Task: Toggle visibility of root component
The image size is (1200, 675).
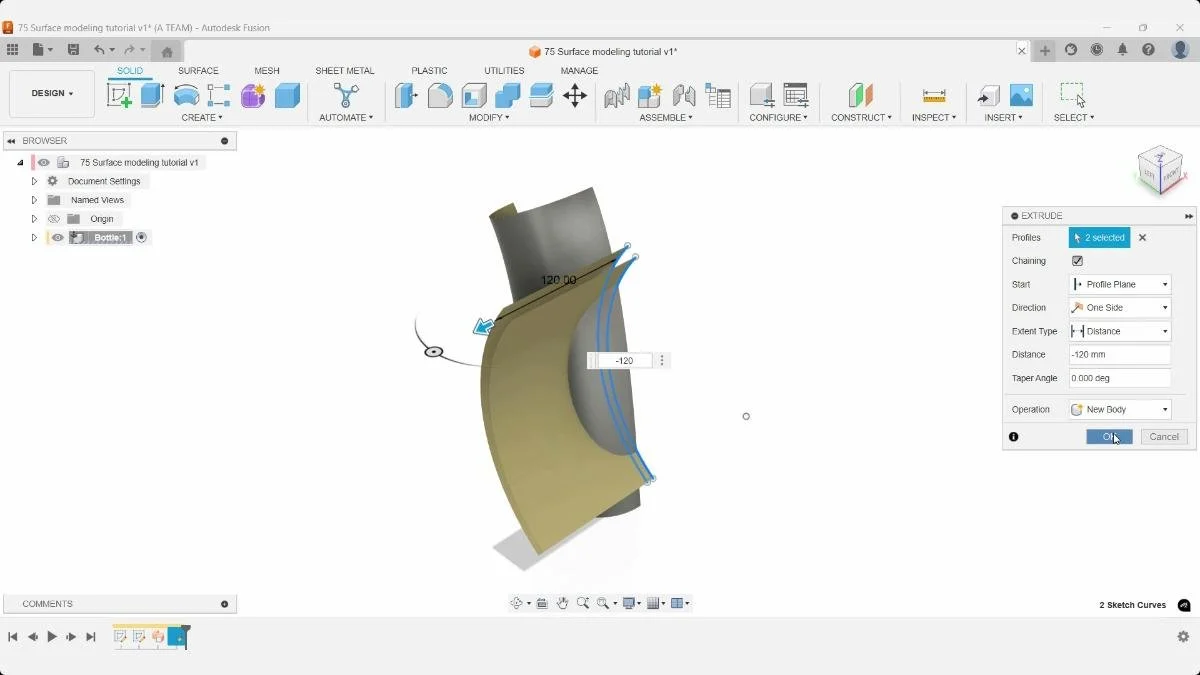Action: [x=44, y=162]
